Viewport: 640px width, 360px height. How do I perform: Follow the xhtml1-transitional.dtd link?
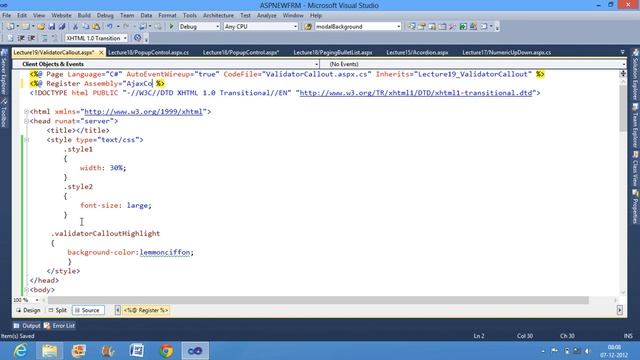tap(416, 93)
